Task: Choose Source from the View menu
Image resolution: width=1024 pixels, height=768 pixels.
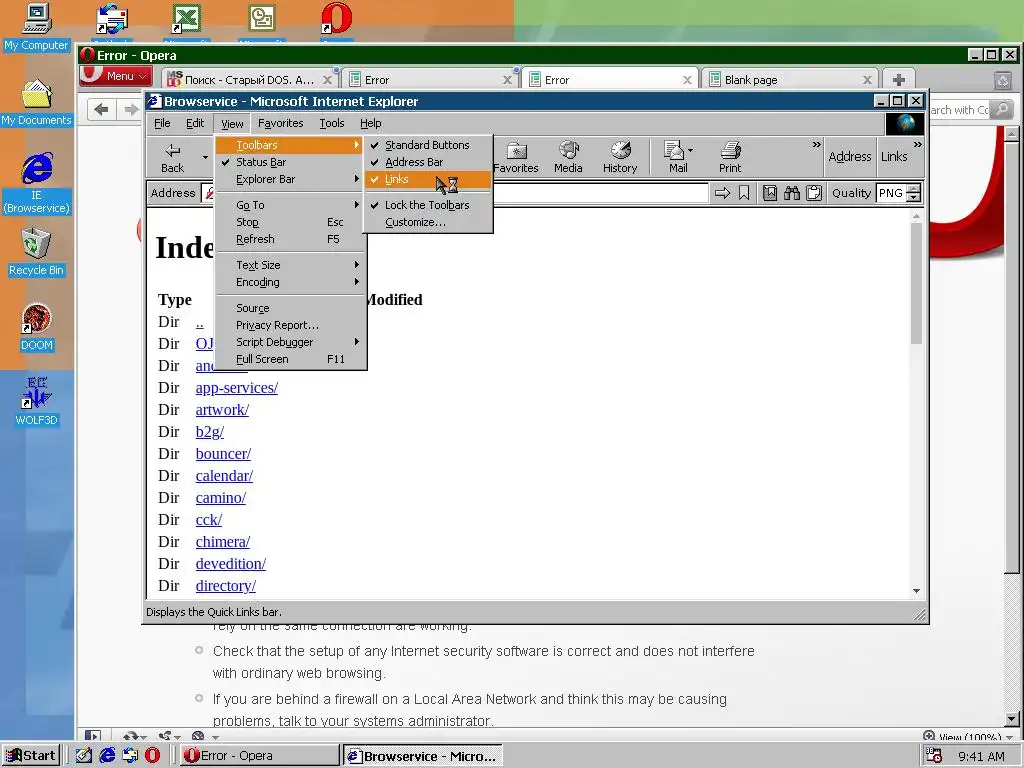Action: [x=291, y=308]
